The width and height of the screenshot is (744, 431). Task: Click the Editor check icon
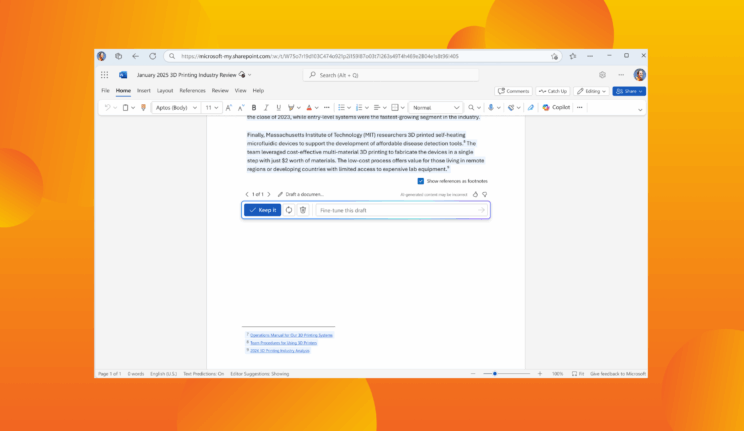(x=511, y=108)
